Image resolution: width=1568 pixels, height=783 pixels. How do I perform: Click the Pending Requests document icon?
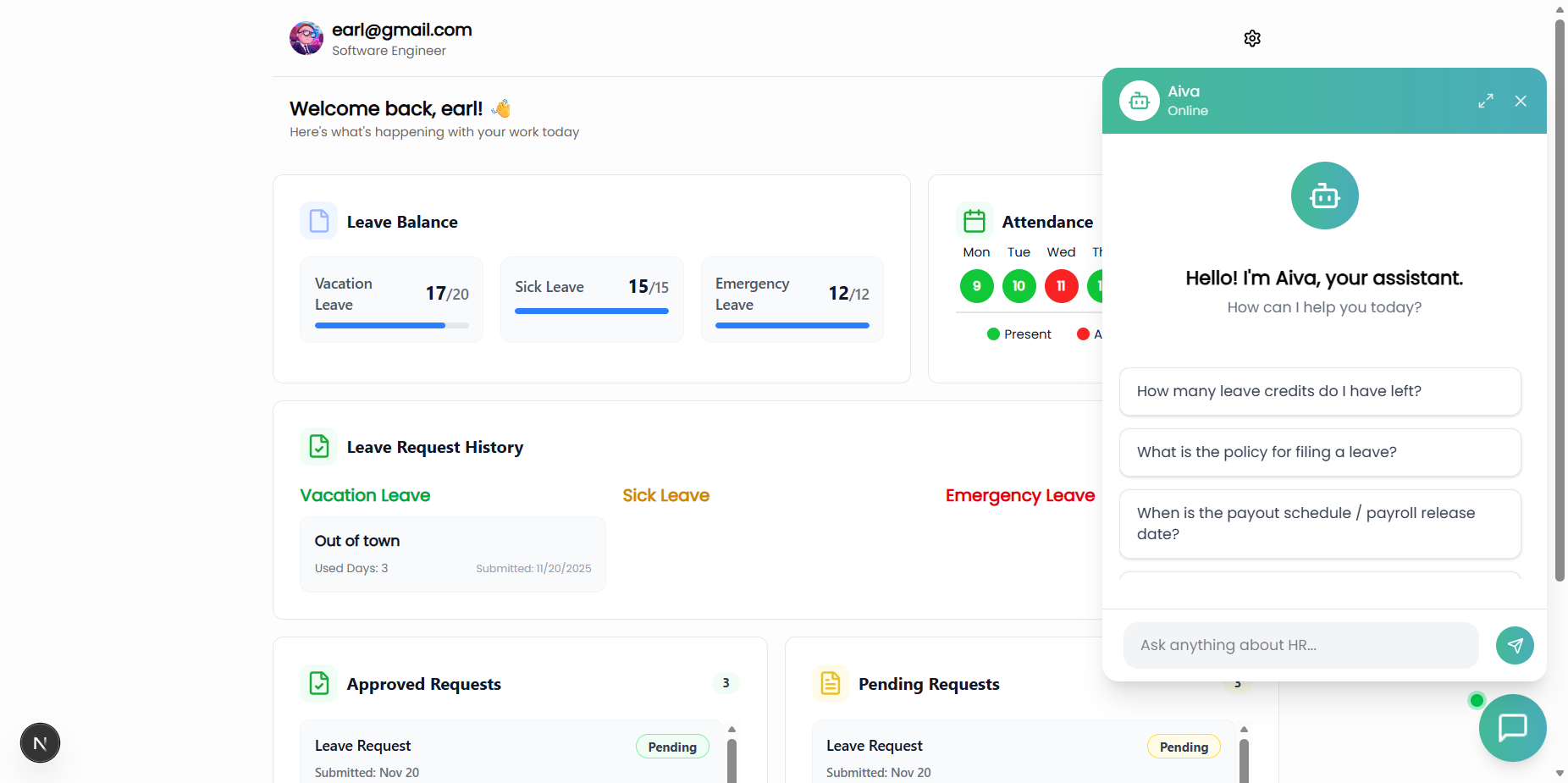point(831,684)
